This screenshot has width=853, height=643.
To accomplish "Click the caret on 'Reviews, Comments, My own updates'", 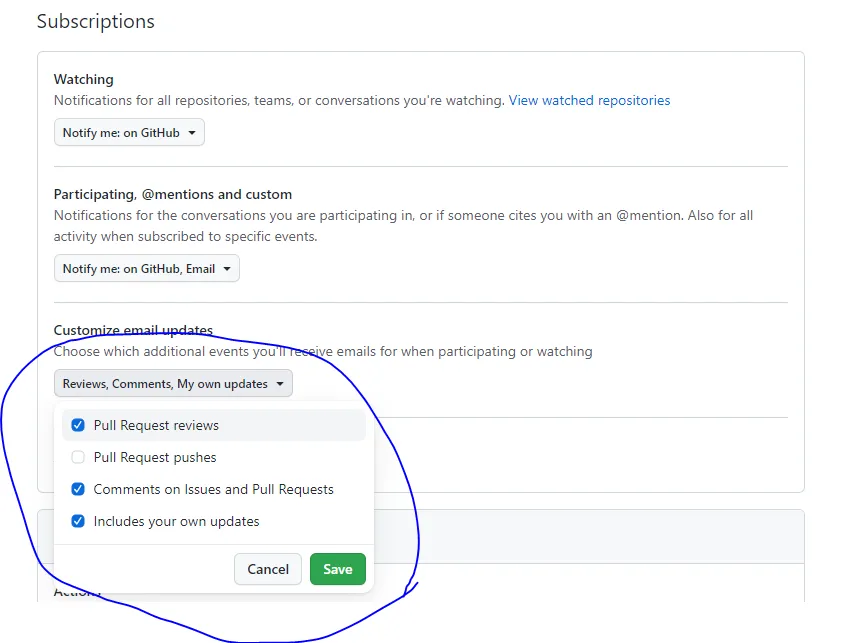I will pos(280,384).
